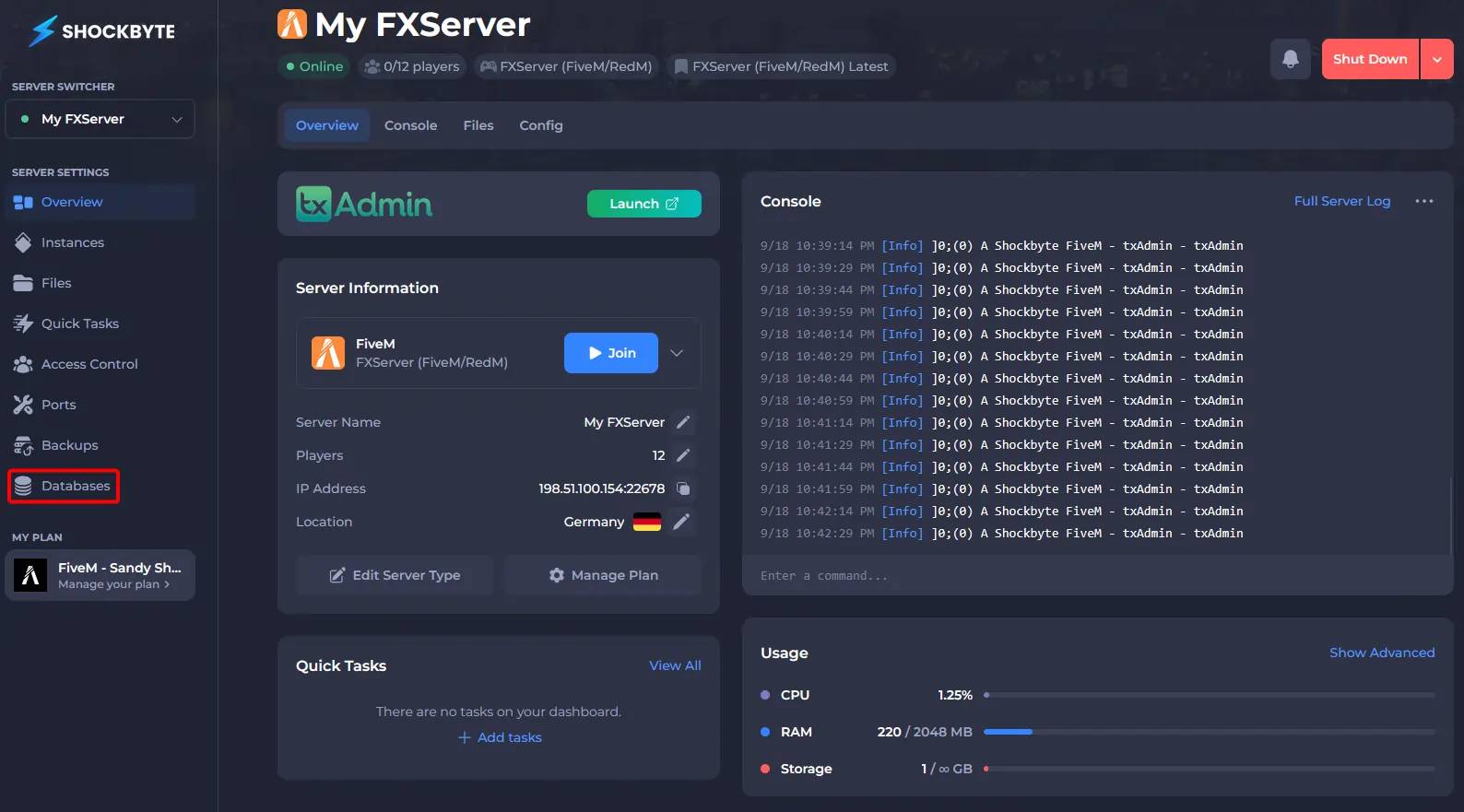Screen dimensions: 1464x812
Task: Click the RAM usage progress bar
Action: click(x=1208, y=732)
